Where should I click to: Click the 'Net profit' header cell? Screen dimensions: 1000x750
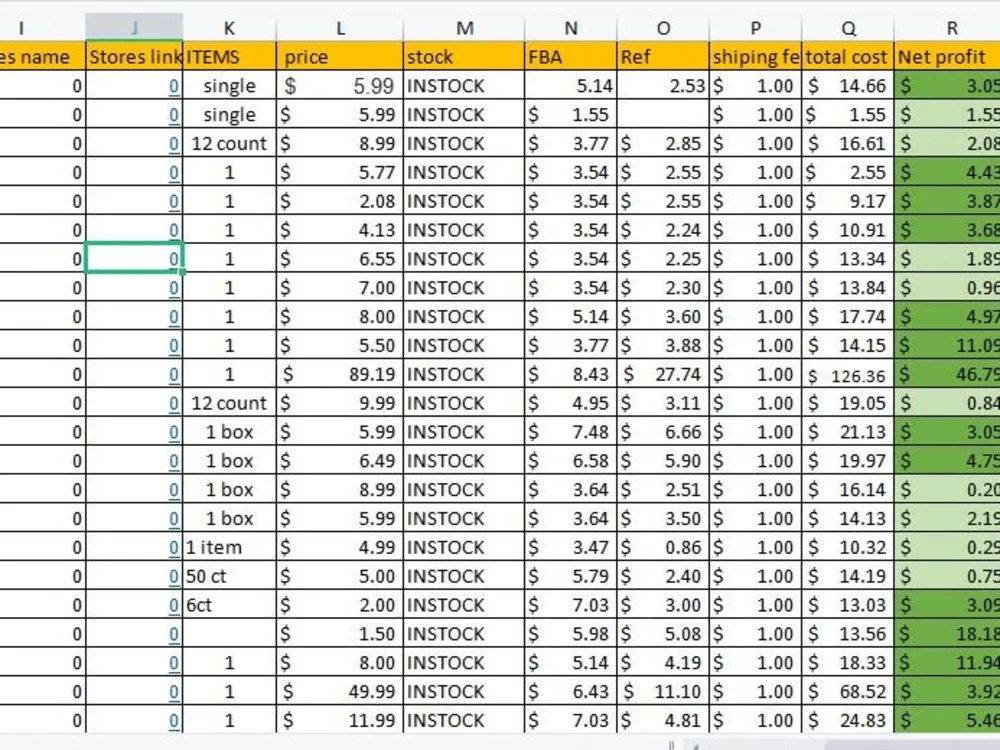pos(947,57)
